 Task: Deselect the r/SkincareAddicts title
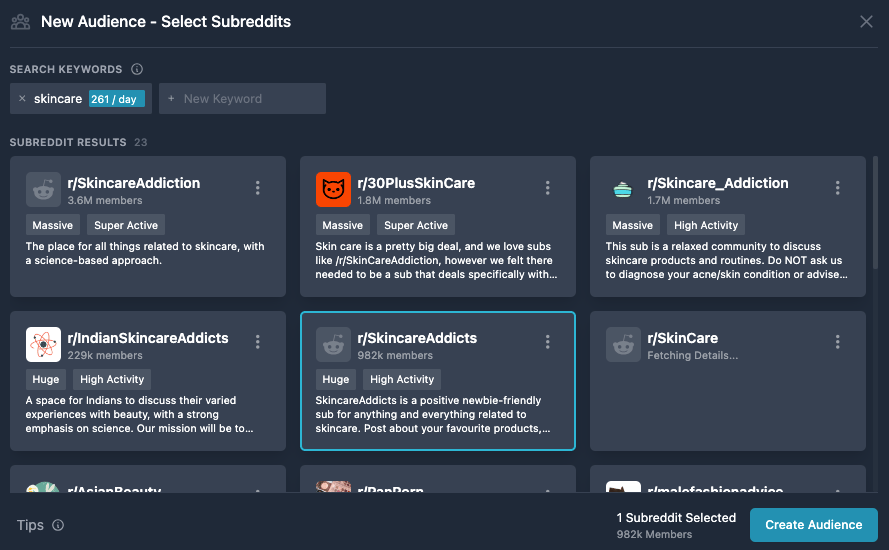[x=417, y=338]
